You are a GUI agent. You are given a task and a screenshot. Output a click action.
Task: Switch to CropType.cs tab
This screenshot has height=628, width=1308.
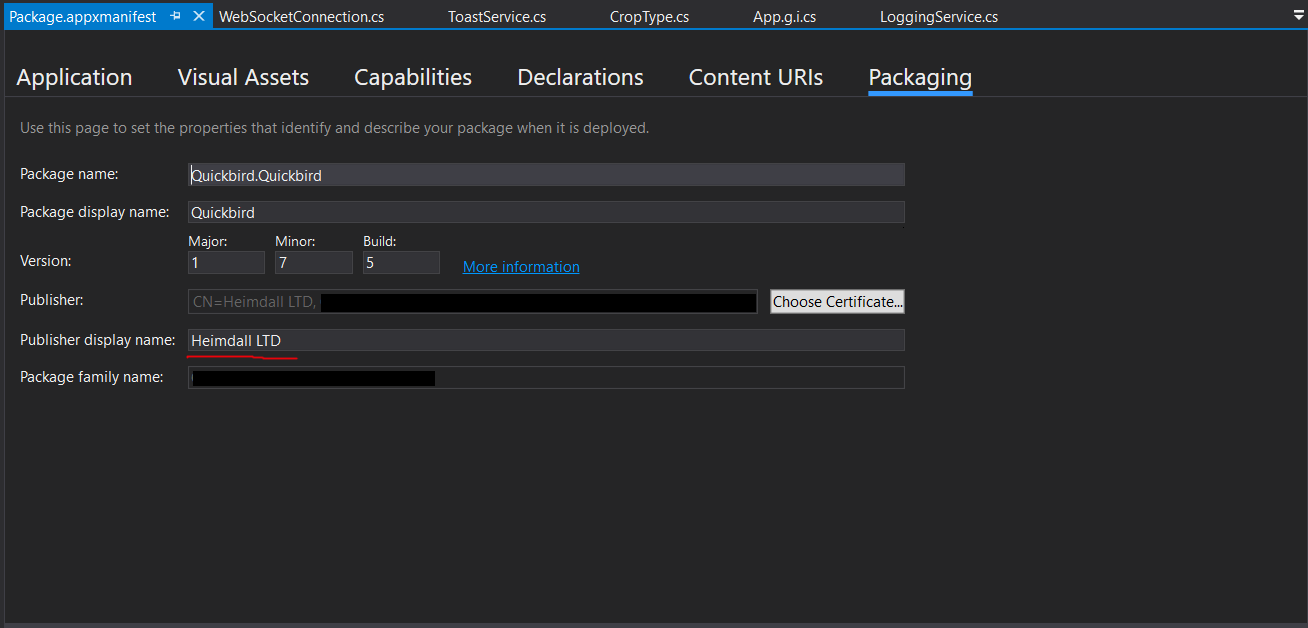pyautogui.click(x=649, y=17)
